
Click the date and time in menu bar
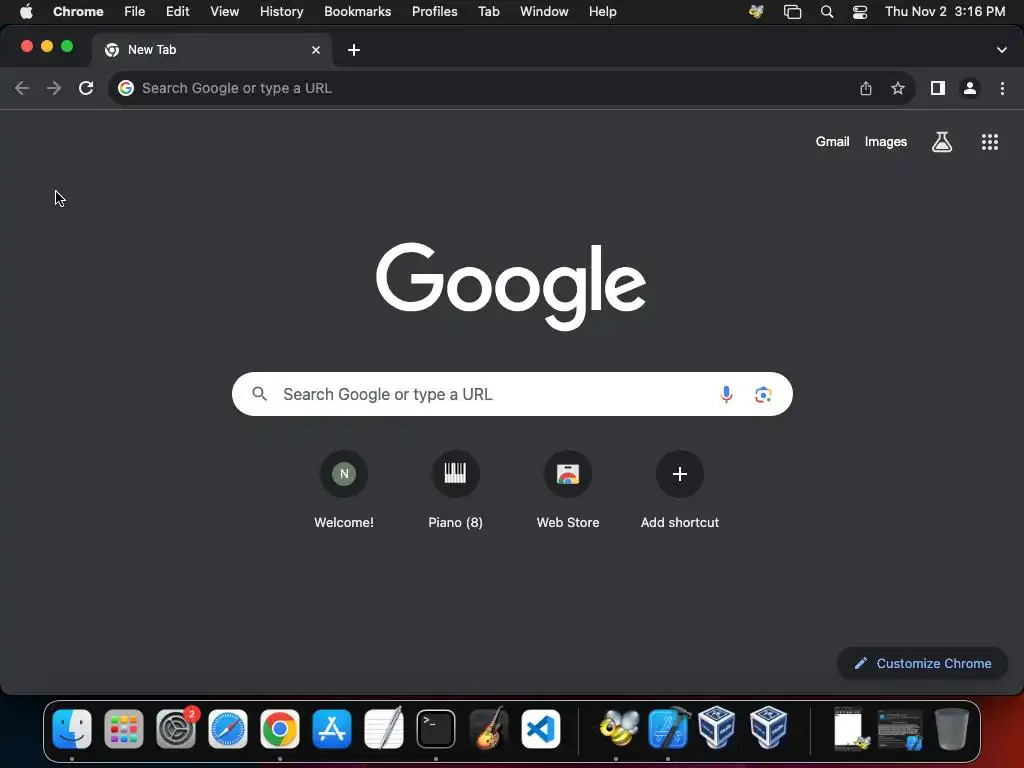[945, 12]
